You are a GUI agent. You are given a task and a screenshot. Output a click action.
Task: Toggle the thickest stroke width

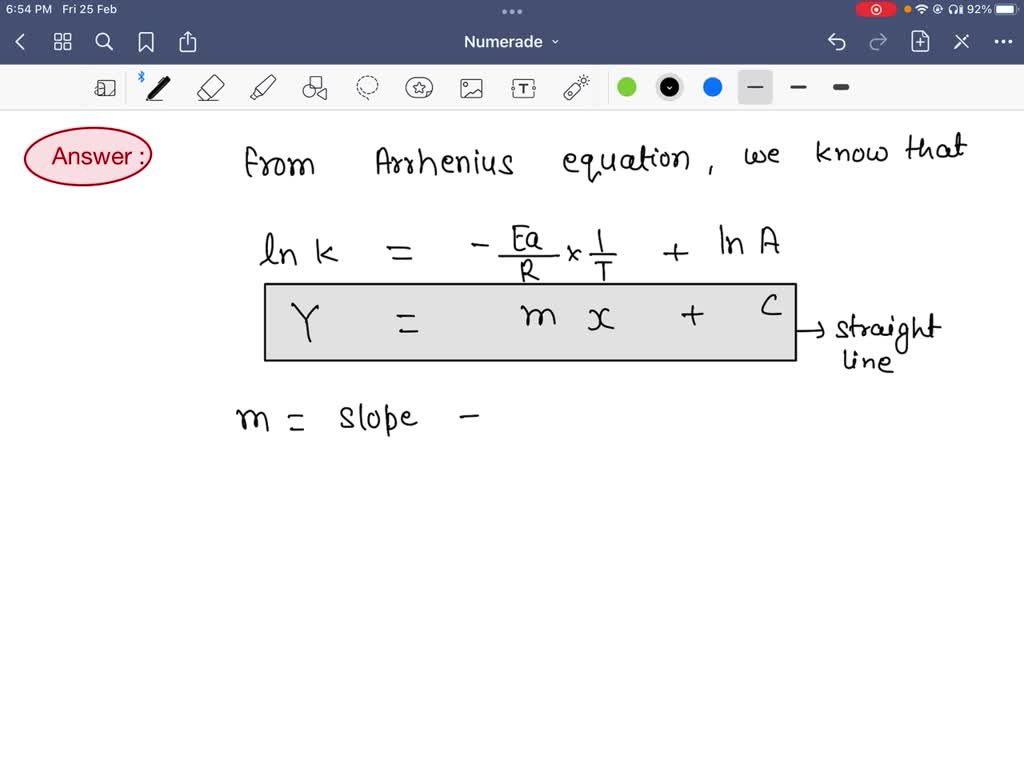[840, 88]
